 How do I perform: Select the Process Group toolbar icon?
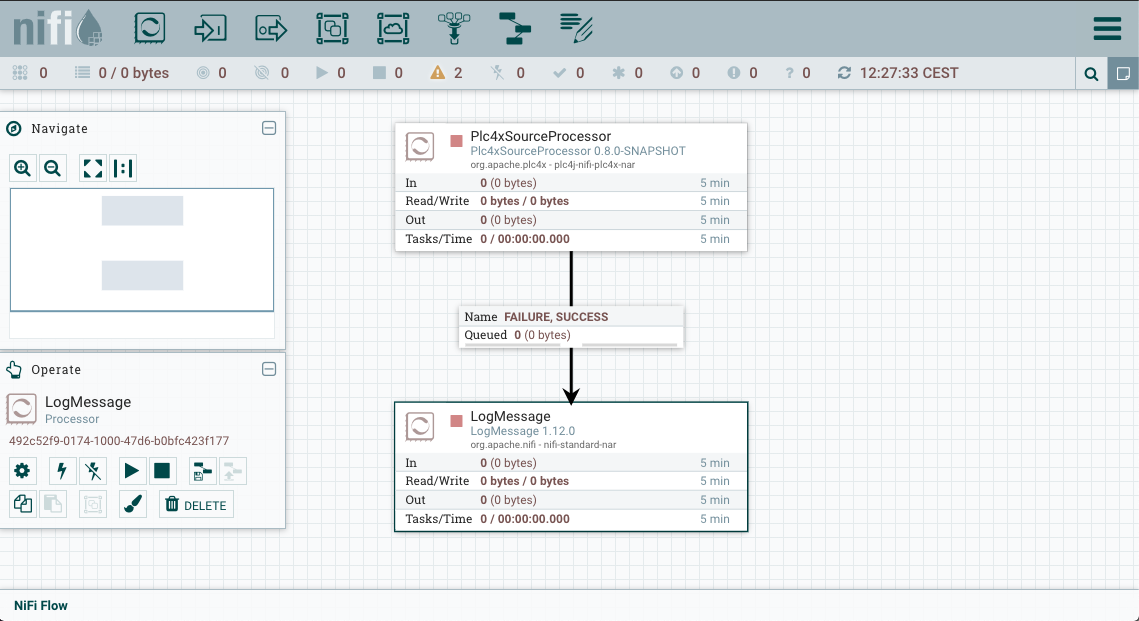(x=332, y=28)
